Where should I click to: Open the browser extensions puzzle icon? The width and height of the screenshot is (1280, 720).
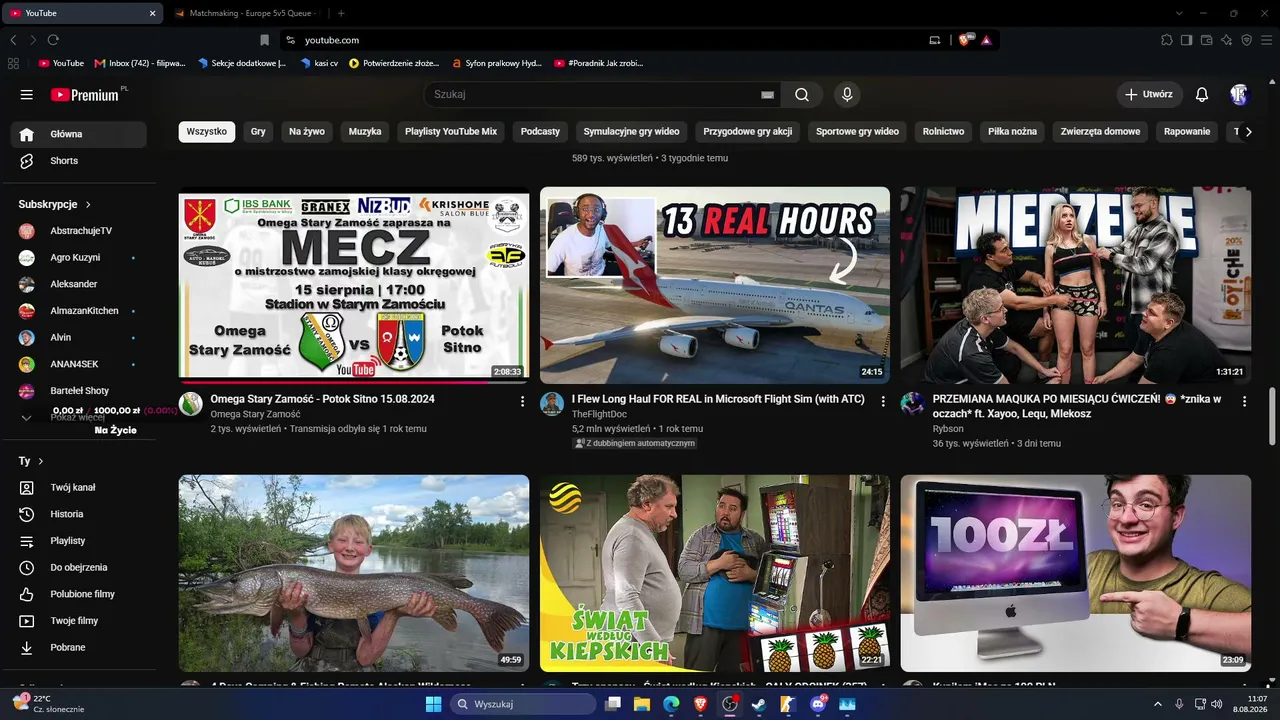click(1167, 40)
